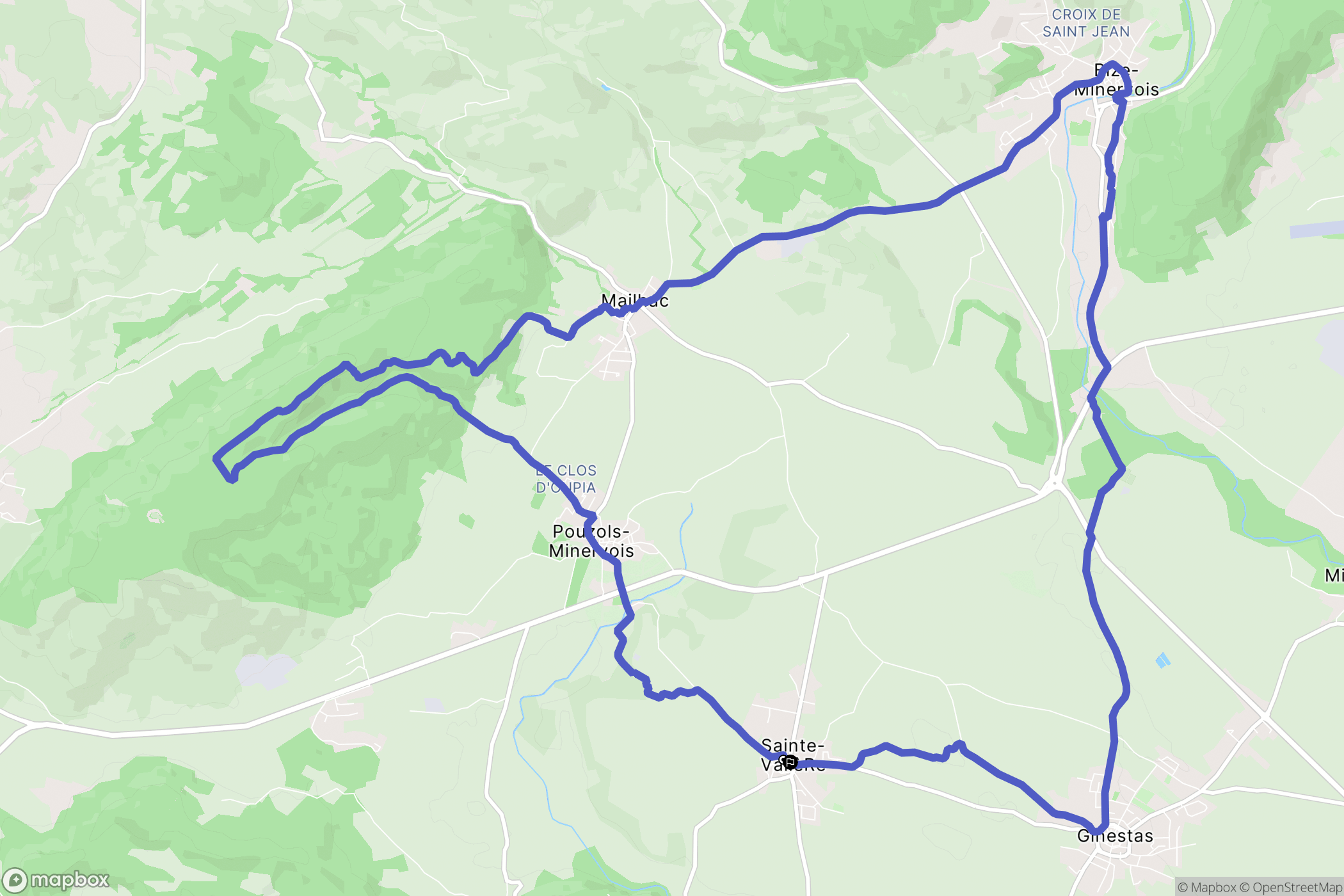Click the pale blue reservoir east of Bize-Minervois
The image size is (1344, 896).
point(1316,229)
